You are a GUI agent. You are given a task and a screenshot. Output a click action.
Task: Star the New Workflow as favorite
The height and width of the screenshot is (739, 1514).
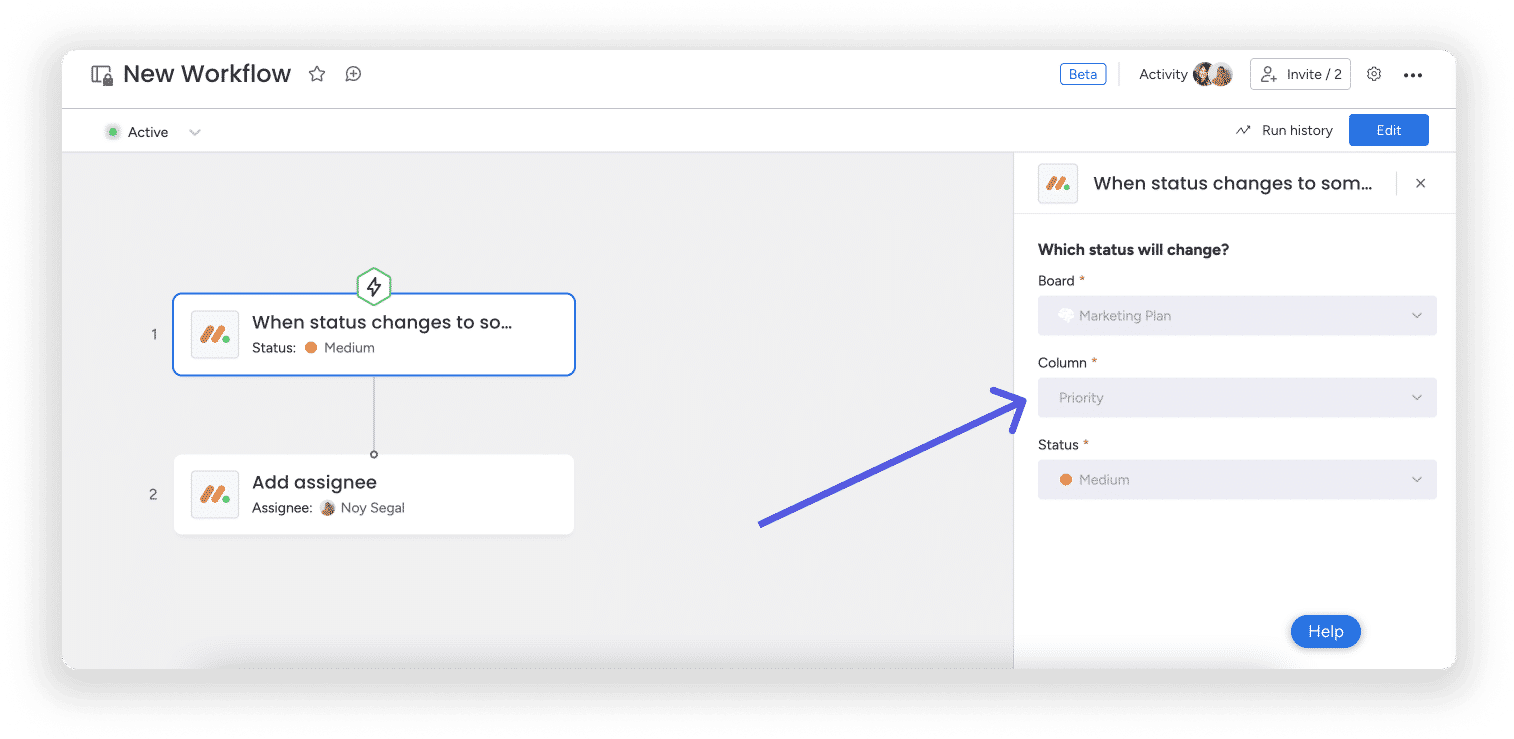click(x=317, y=74)
